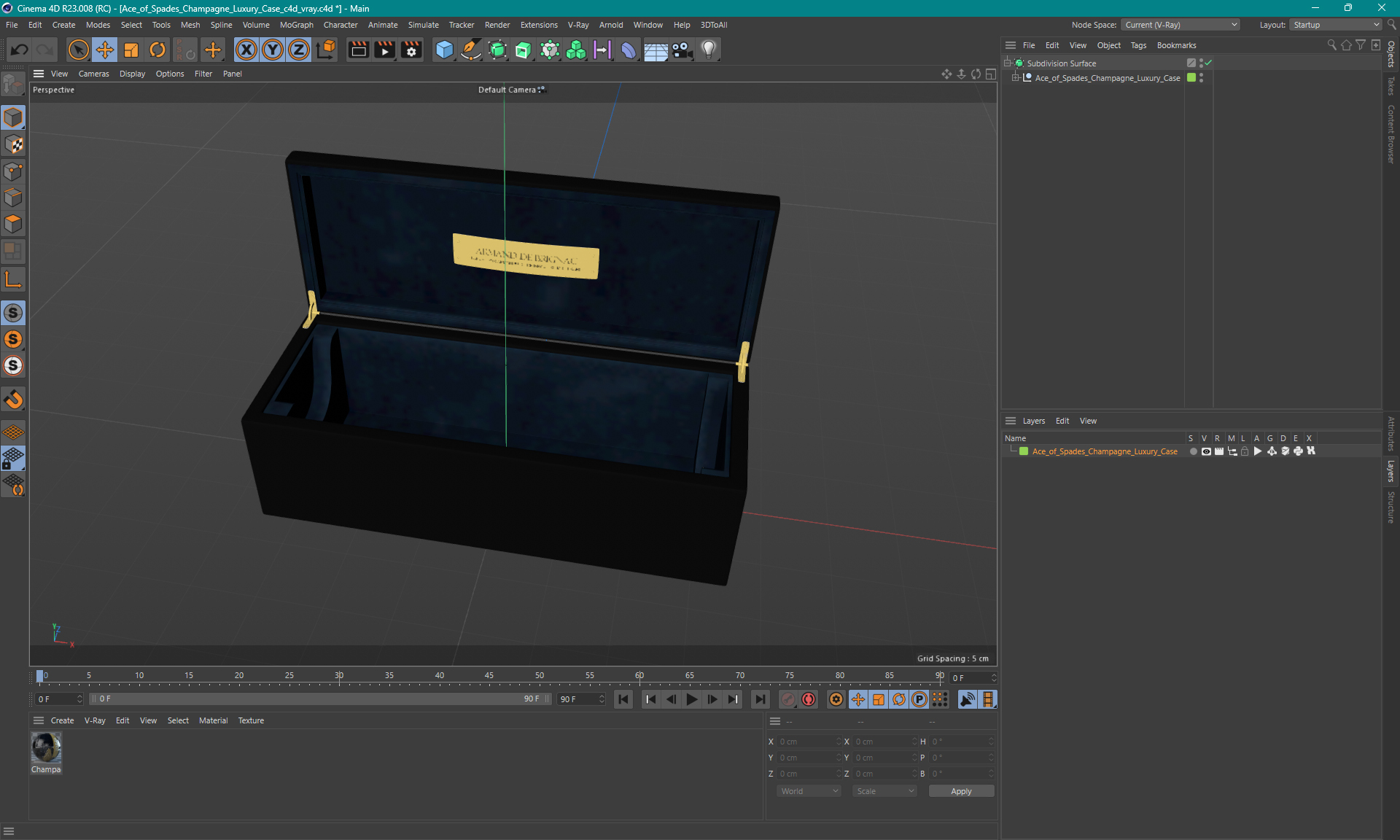Open the Layout Startup dropdown
Viewport: 1400px width, 840px height.
(1336, 25)
